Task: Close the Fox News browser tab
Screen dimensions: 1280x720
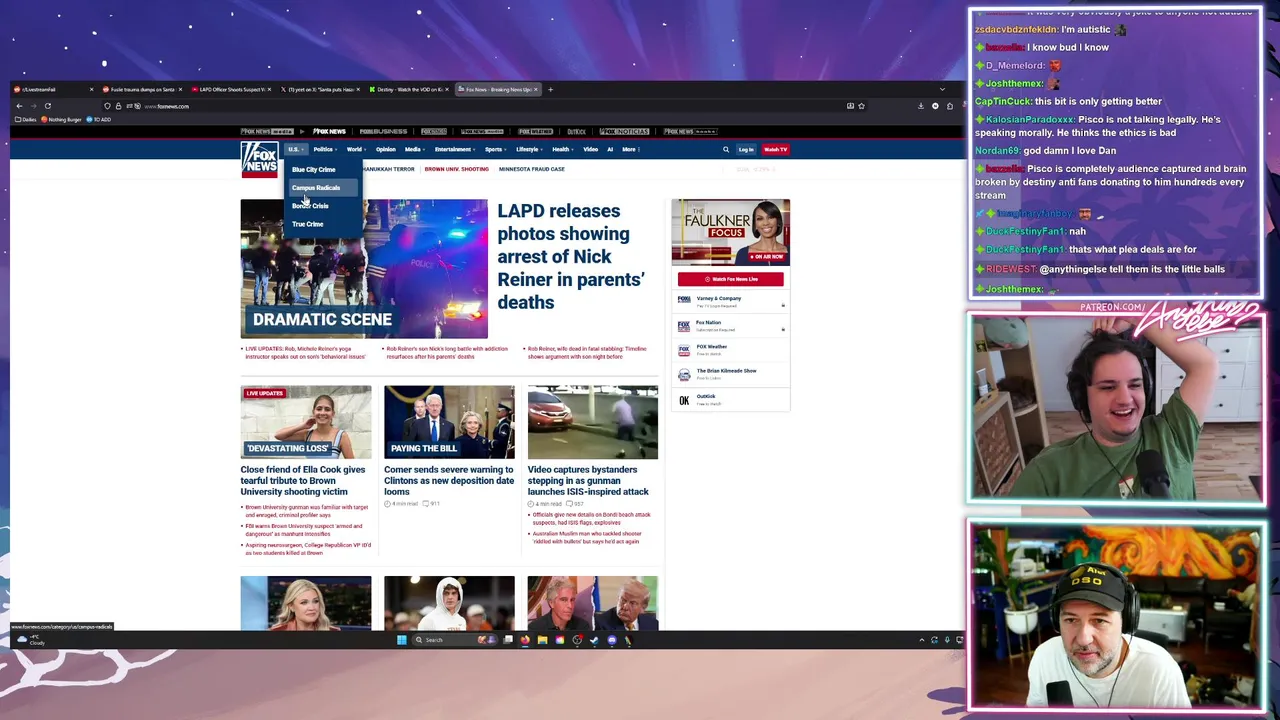Action: point(536,89)
